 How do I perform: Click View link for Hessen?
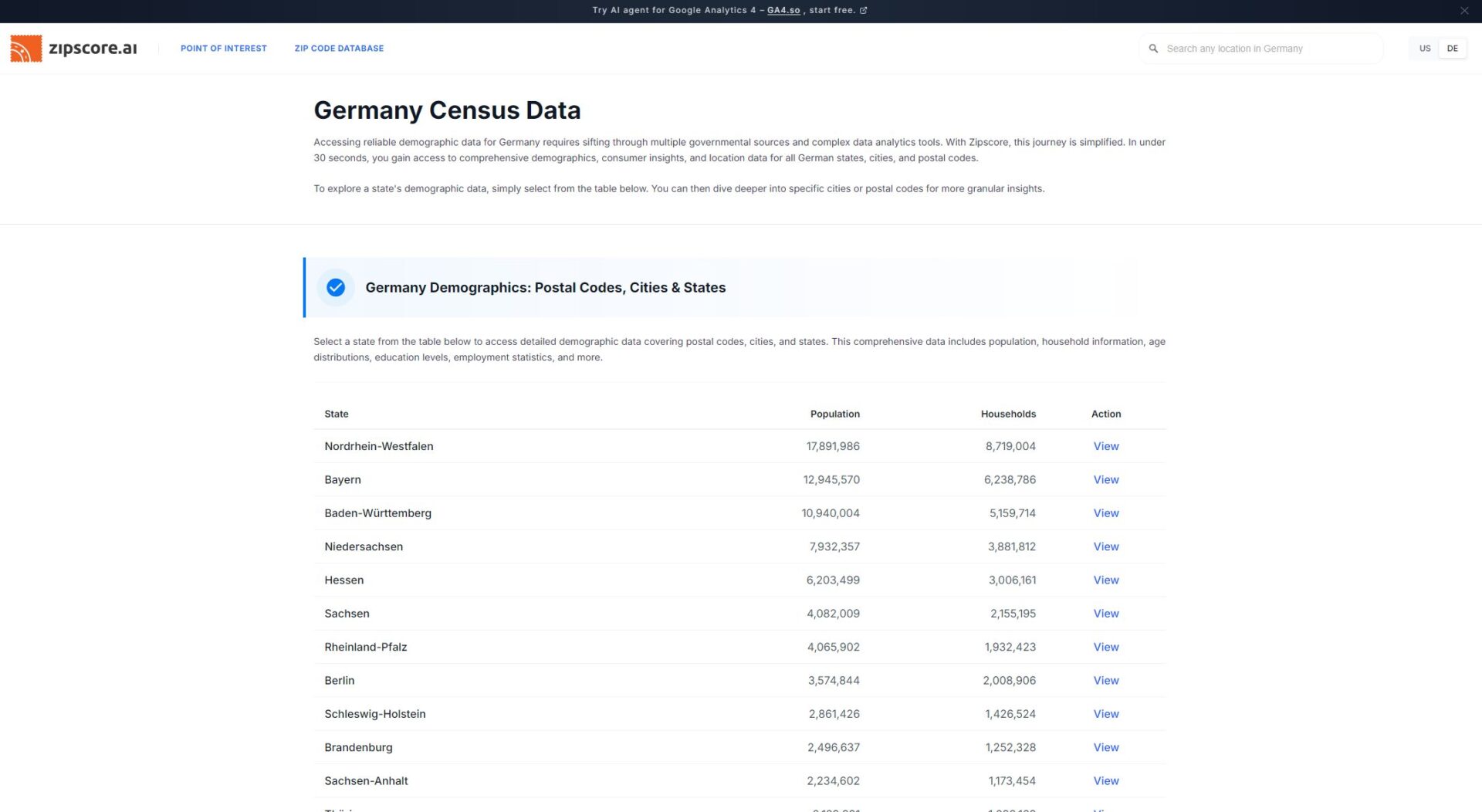[x=1105, y=580]
